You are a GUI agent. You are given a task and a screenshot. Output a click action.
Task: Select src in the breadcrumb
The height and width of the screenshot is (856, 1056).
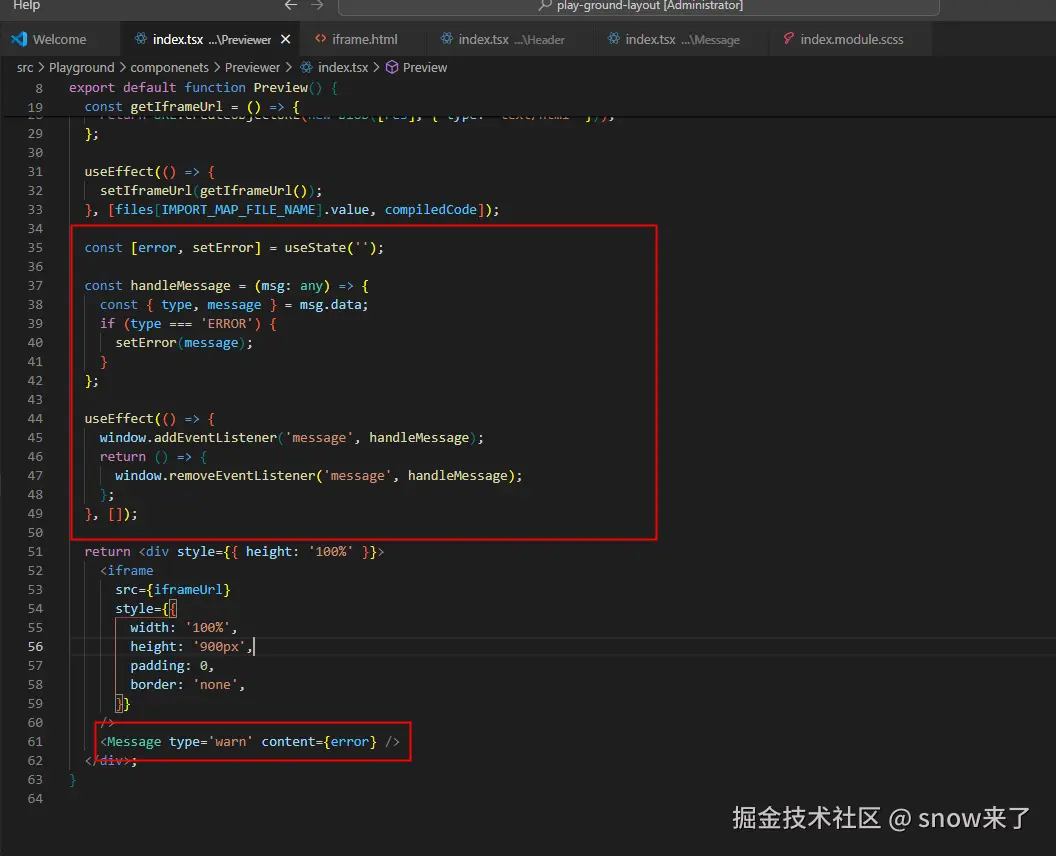[x=25, y=67]
